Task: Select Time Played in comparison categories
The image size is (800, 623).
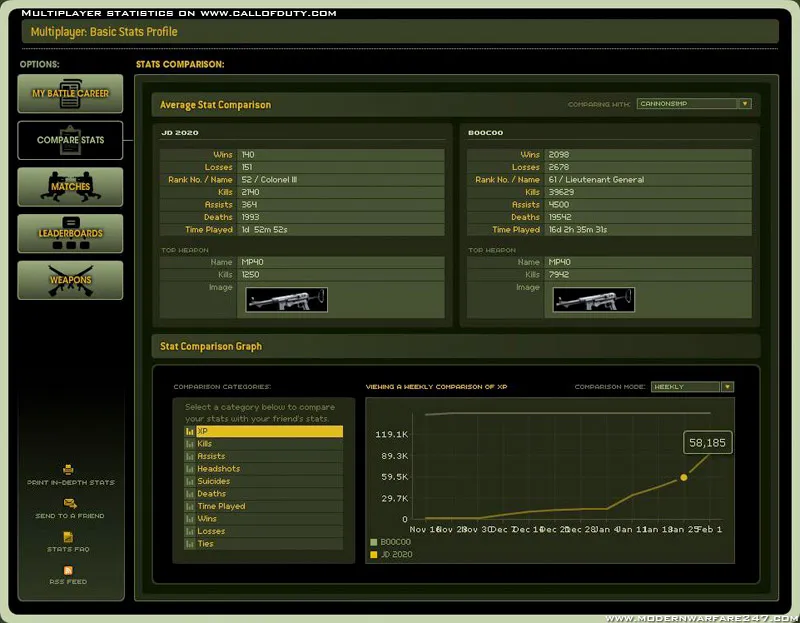Action: (221, 506)
